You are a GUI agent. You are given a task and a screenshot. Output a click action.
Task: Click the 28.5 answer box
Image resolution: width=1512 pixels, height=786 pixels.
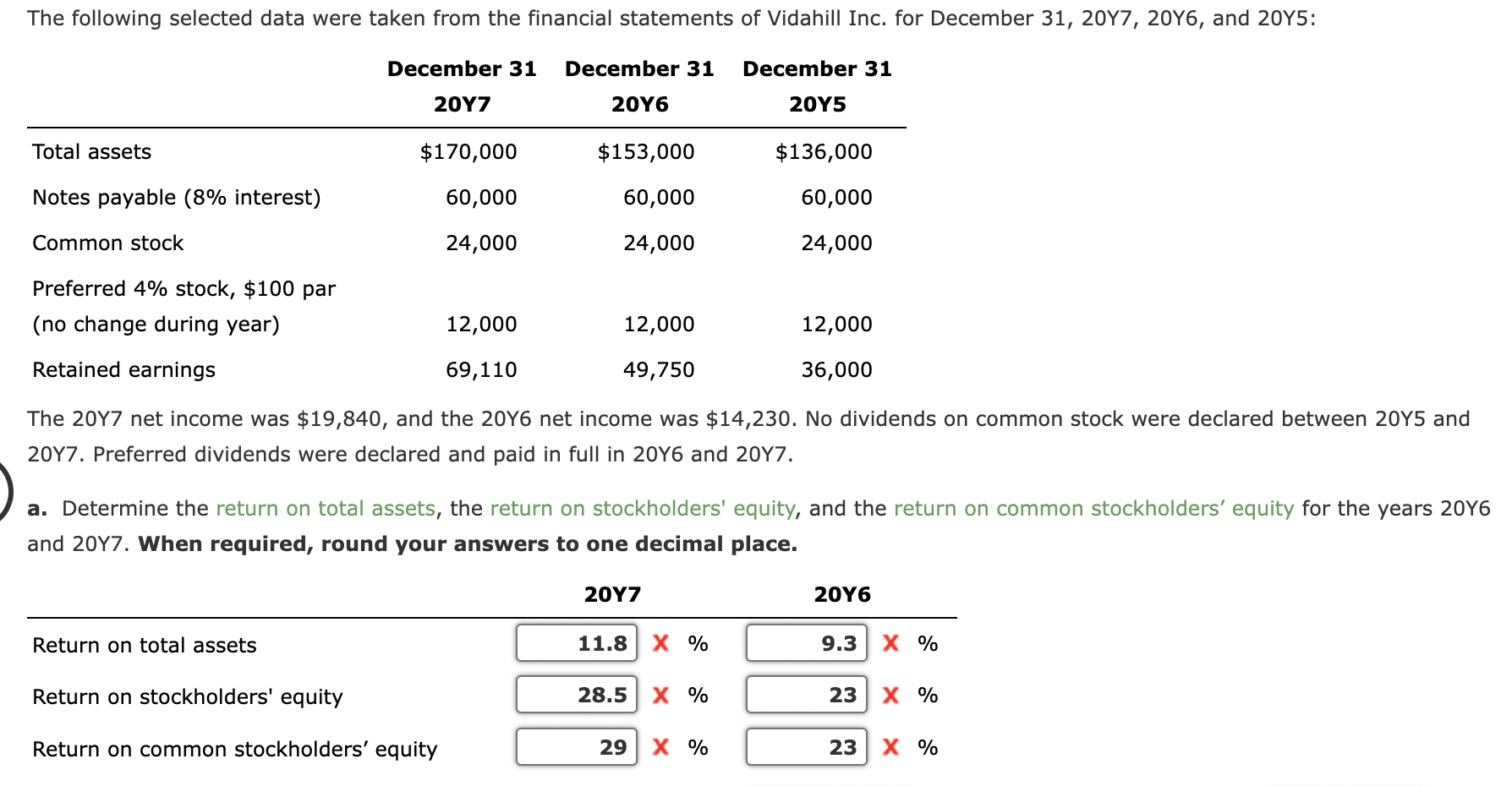576,695
